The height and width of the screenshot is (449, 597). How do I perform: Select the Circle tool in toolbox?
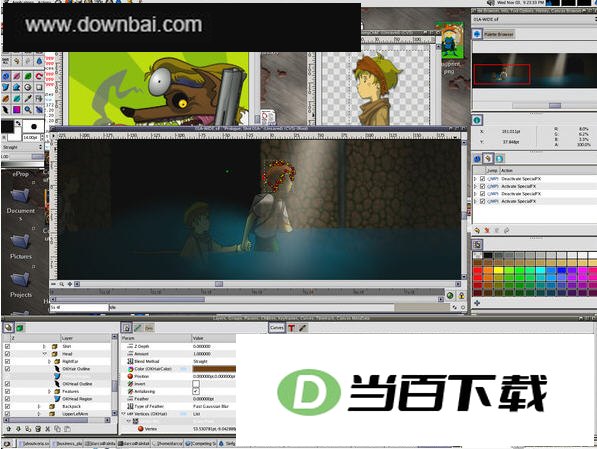(x=28, y=87)
